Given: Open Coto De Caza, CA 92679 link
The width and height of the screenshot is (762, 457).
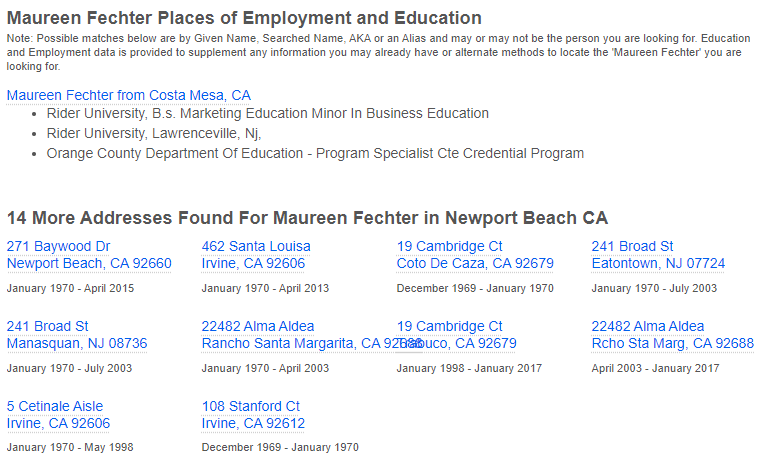Looking at the screenshot, I should [x=475, y=264].
